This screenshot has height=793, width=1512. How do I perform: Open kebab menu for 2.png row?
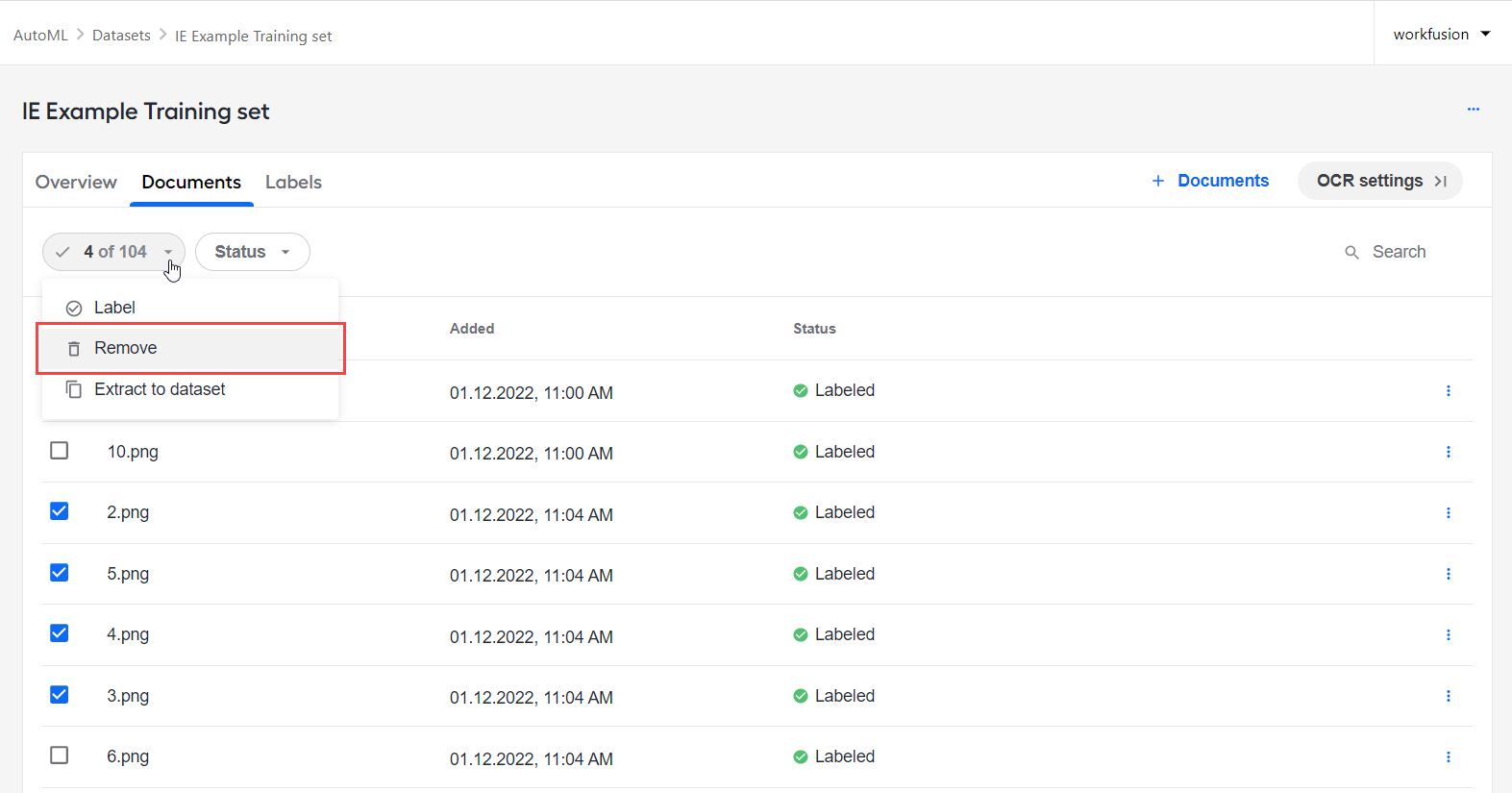click(1448, 513)
